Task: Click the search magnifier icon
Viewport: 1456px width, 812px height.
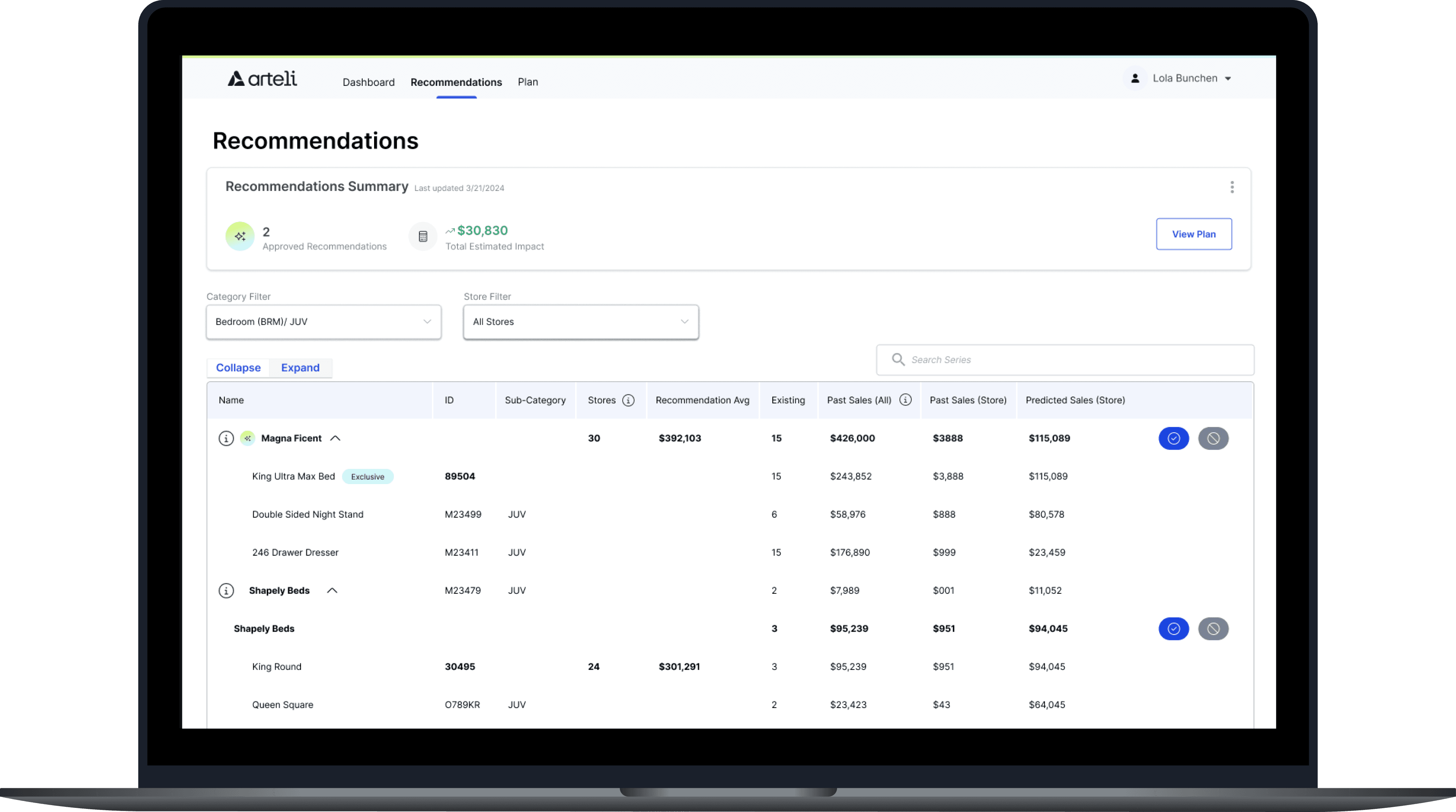Action: [897, 359]
